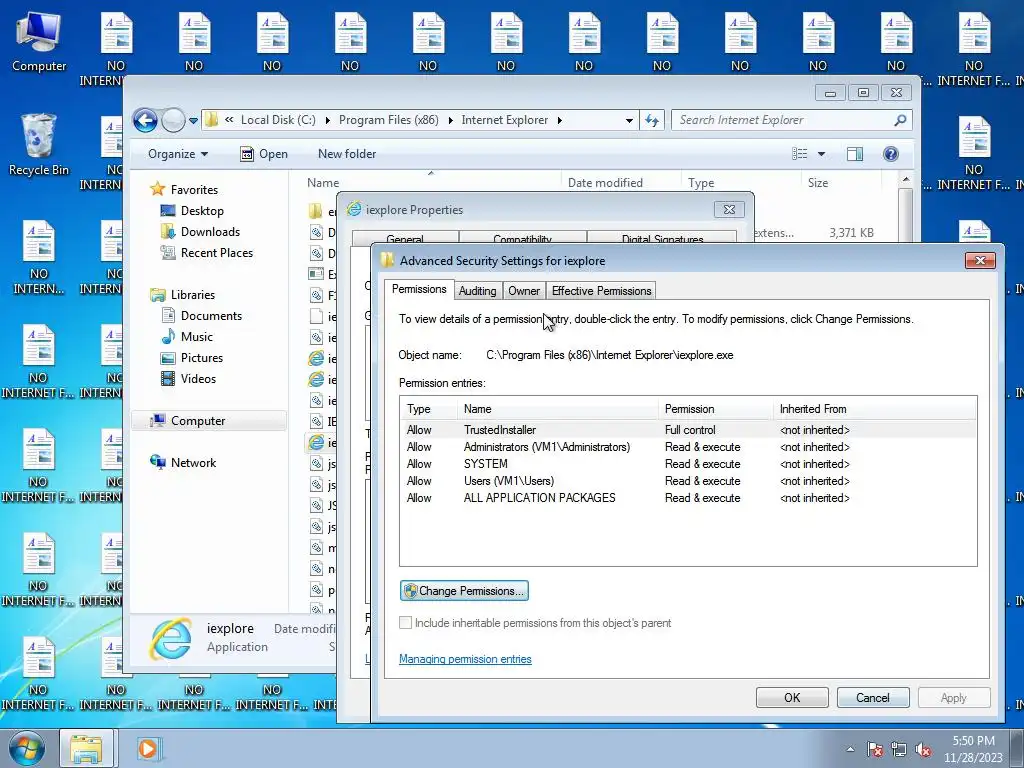Open Windows Explorer from the taskbar

pos(87,749)
